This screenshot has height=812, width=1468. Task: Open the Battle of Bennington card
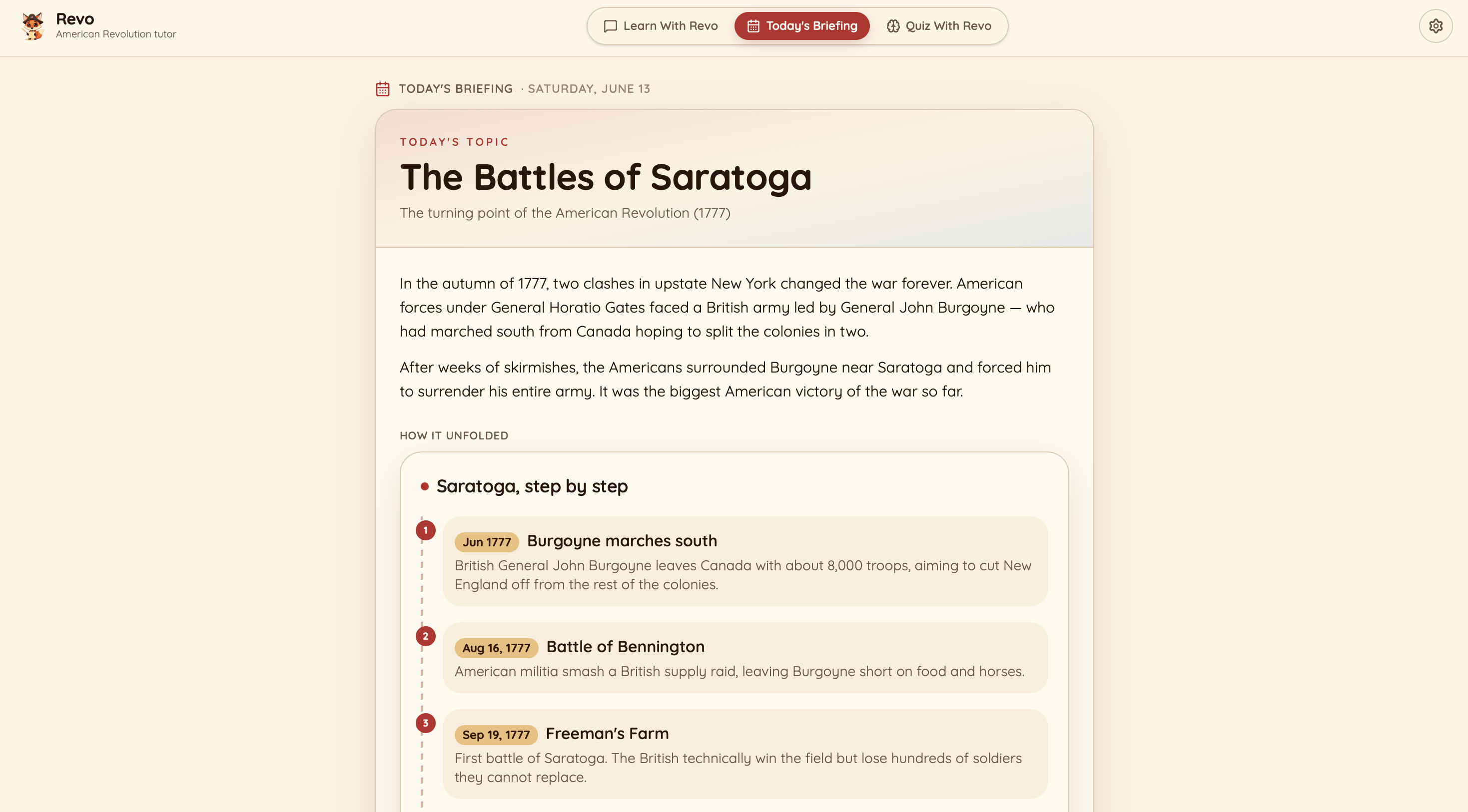tap(745, 658)
